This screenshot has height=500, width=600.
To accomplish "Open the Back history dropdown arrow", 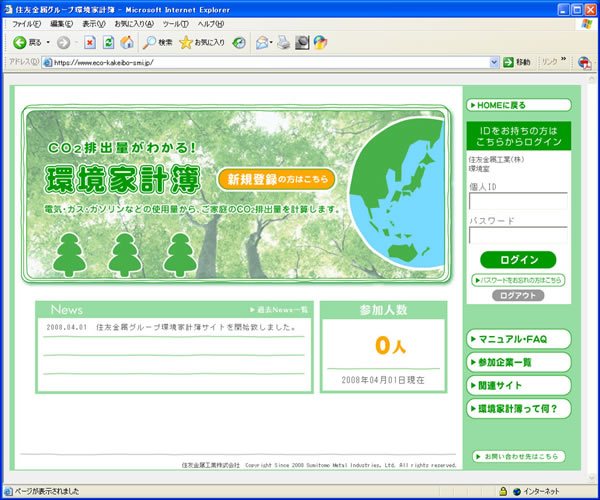I will tap(48, 42).
